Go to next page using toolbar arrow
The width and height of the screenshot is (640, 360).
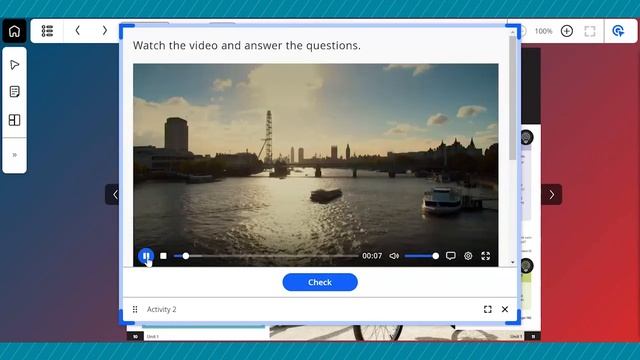pos(104,31)
